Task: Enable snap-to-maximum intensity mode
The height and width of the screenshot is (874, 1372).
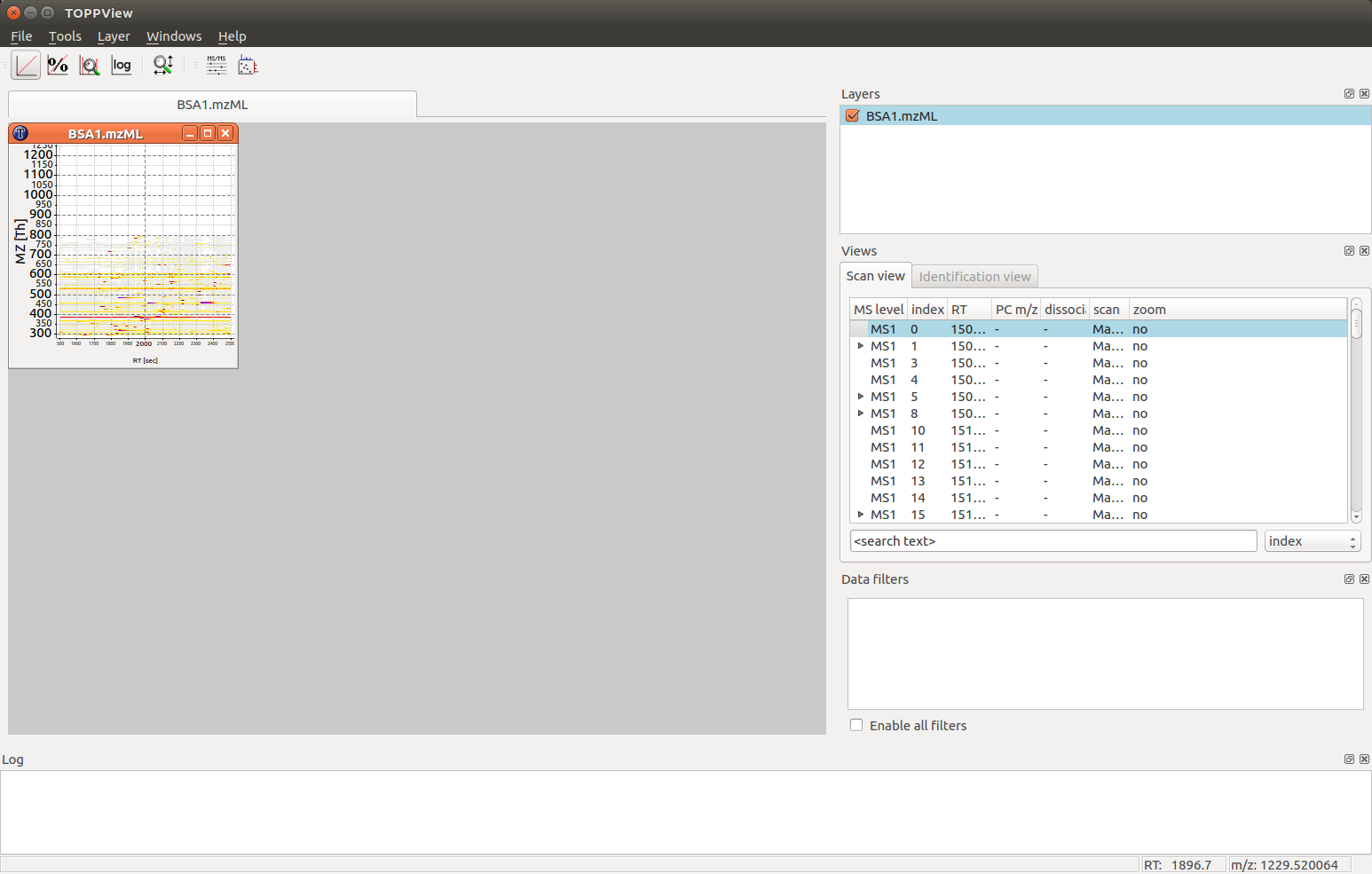Action: click(90, 65)
